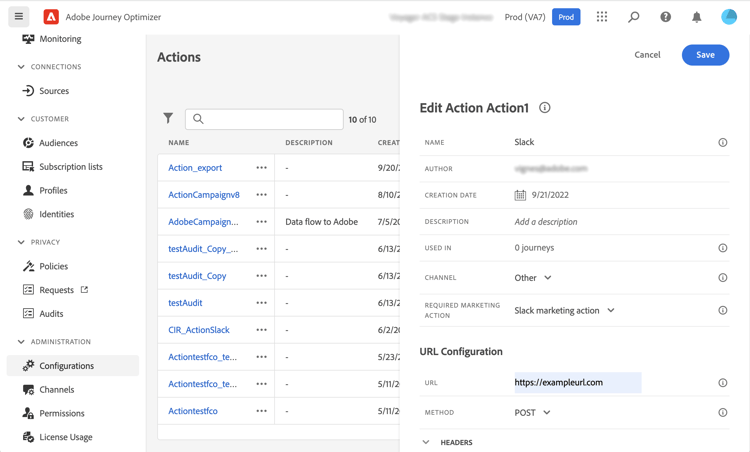This screenshot has height=452, width=750.
Task: Select Configurations in the sidebar
Action: point(66,366)
